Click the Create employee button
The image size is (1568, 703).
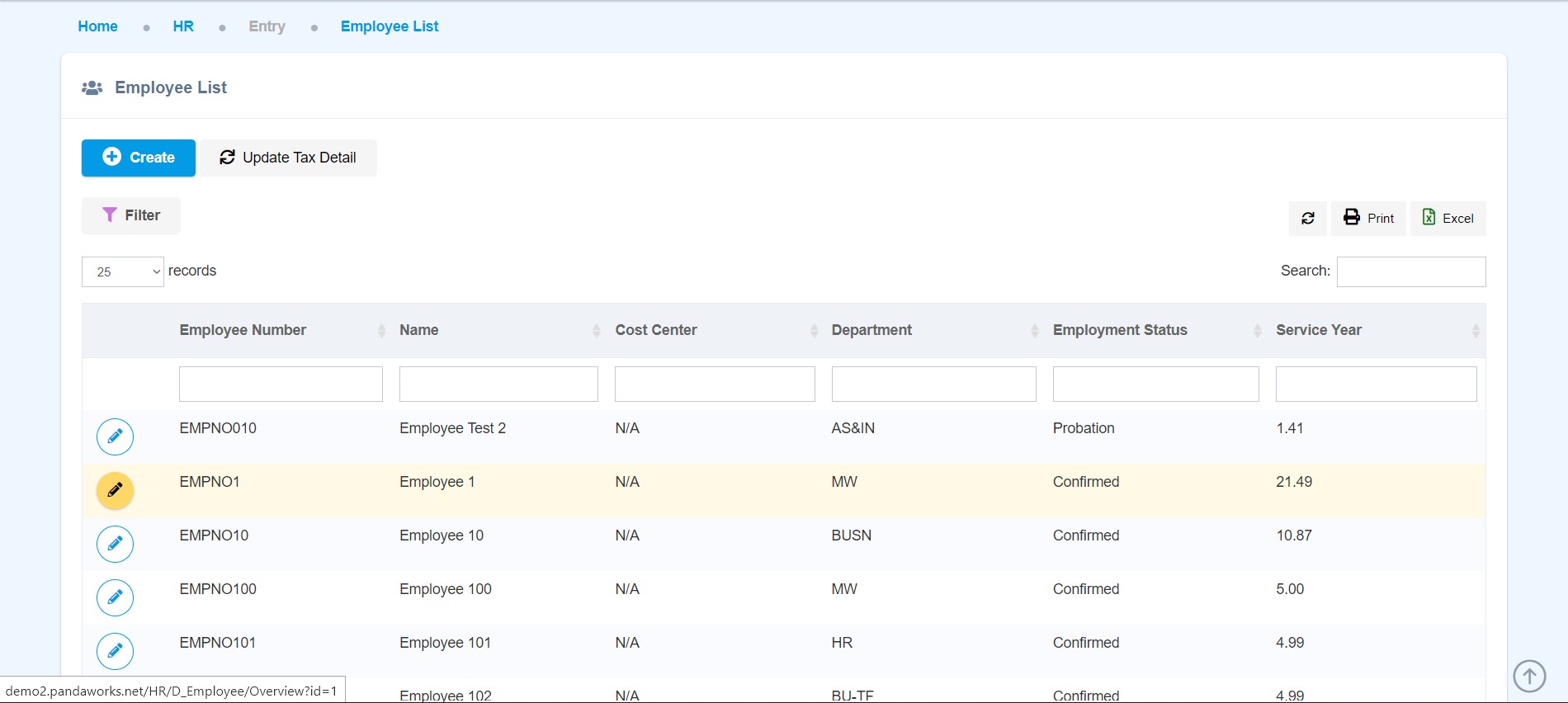(138, 158)
